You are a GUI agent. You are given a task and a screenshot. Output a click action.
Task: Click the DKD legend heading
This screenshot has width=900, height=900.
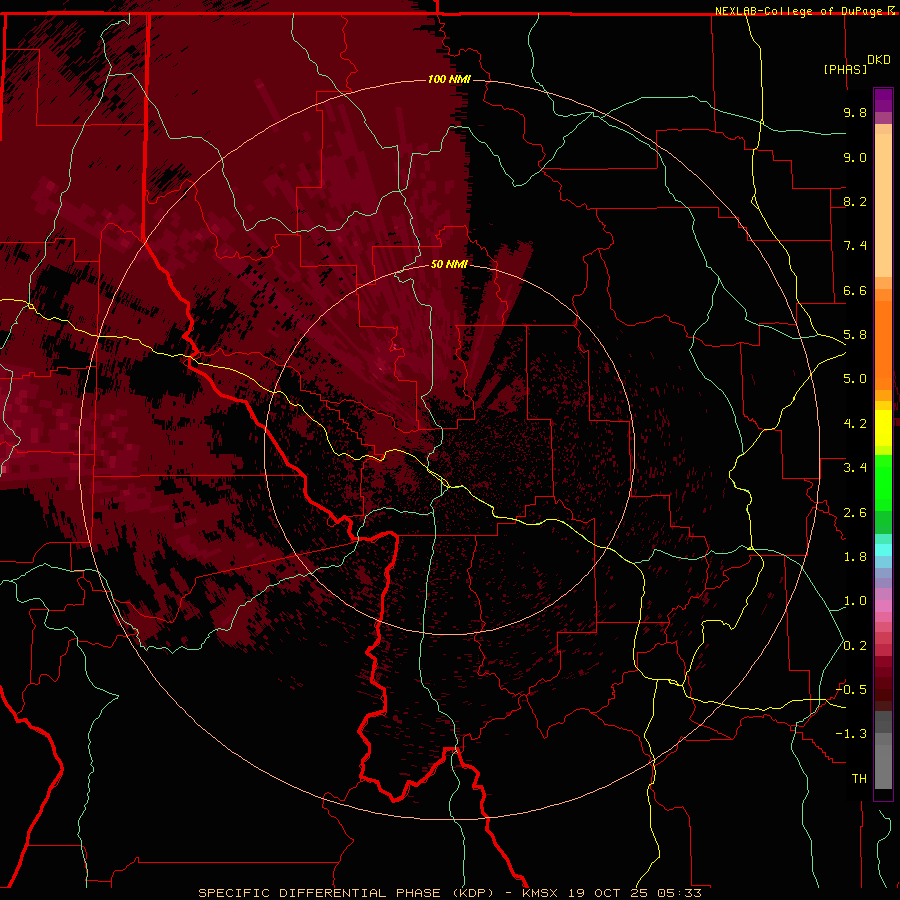pos(879,60)
